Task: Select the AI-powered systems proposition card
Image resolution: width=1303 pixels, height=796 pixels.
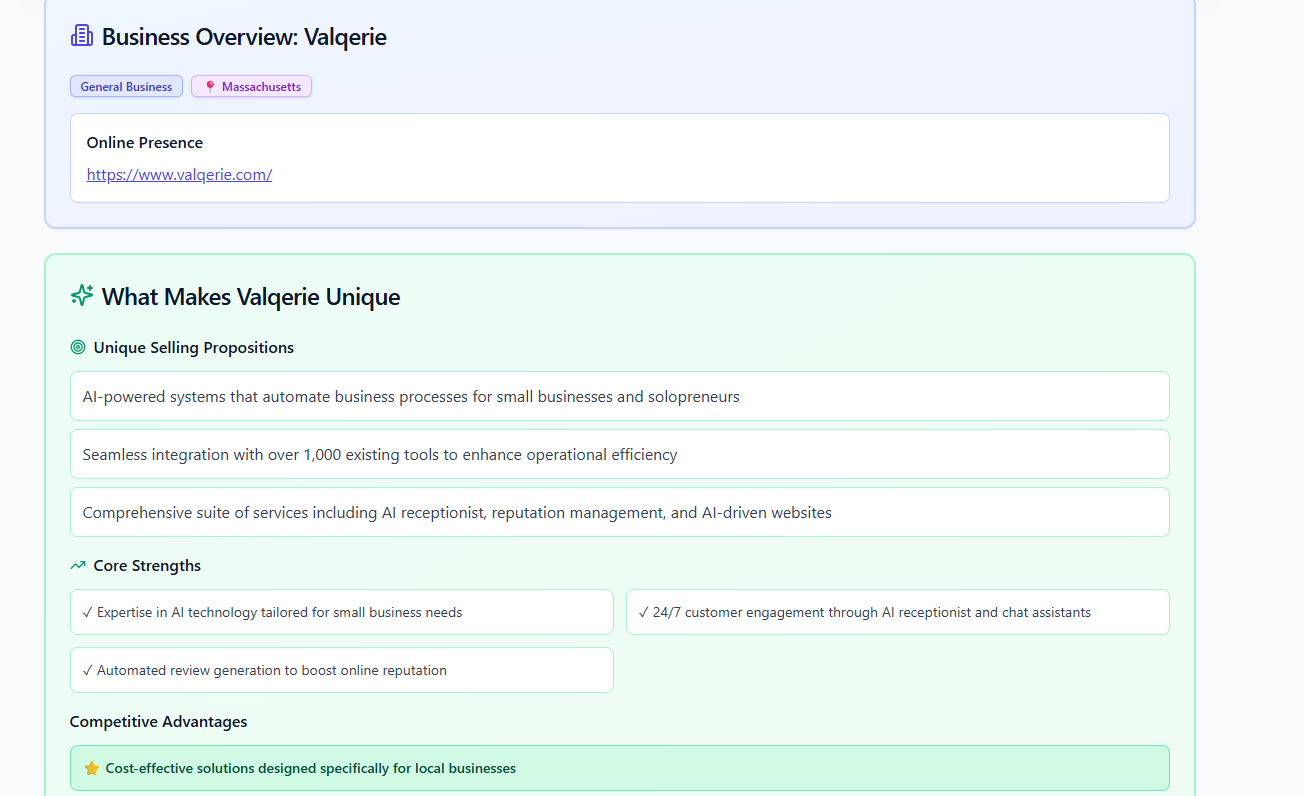Action: pos(619,396)
